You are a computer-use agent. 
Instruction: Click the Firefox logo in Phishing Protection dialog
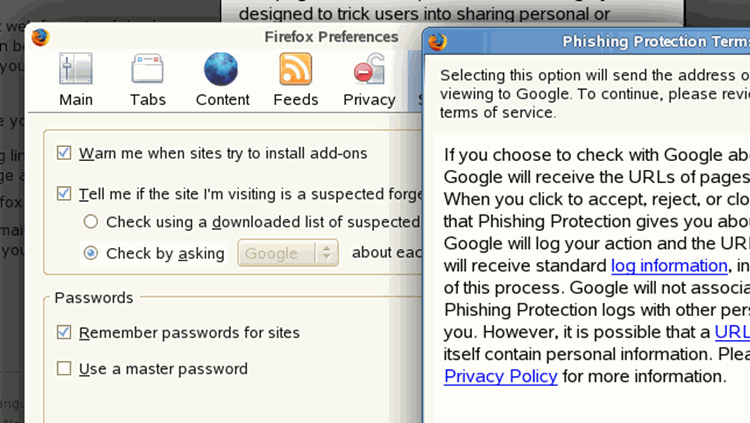click(x=437, y=42)
